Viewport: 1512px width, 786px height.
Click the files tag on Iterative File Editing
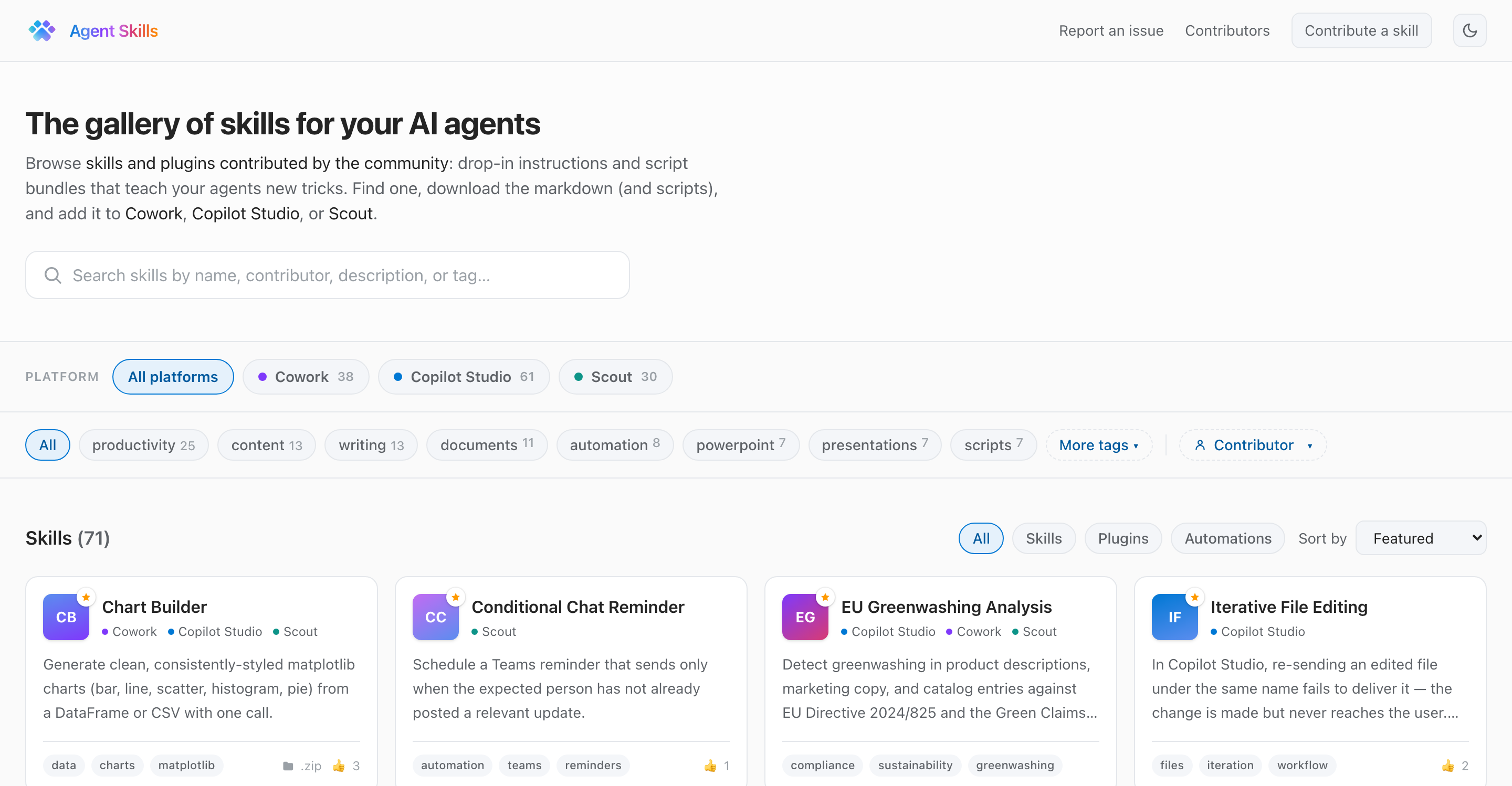click(1172, 766)
